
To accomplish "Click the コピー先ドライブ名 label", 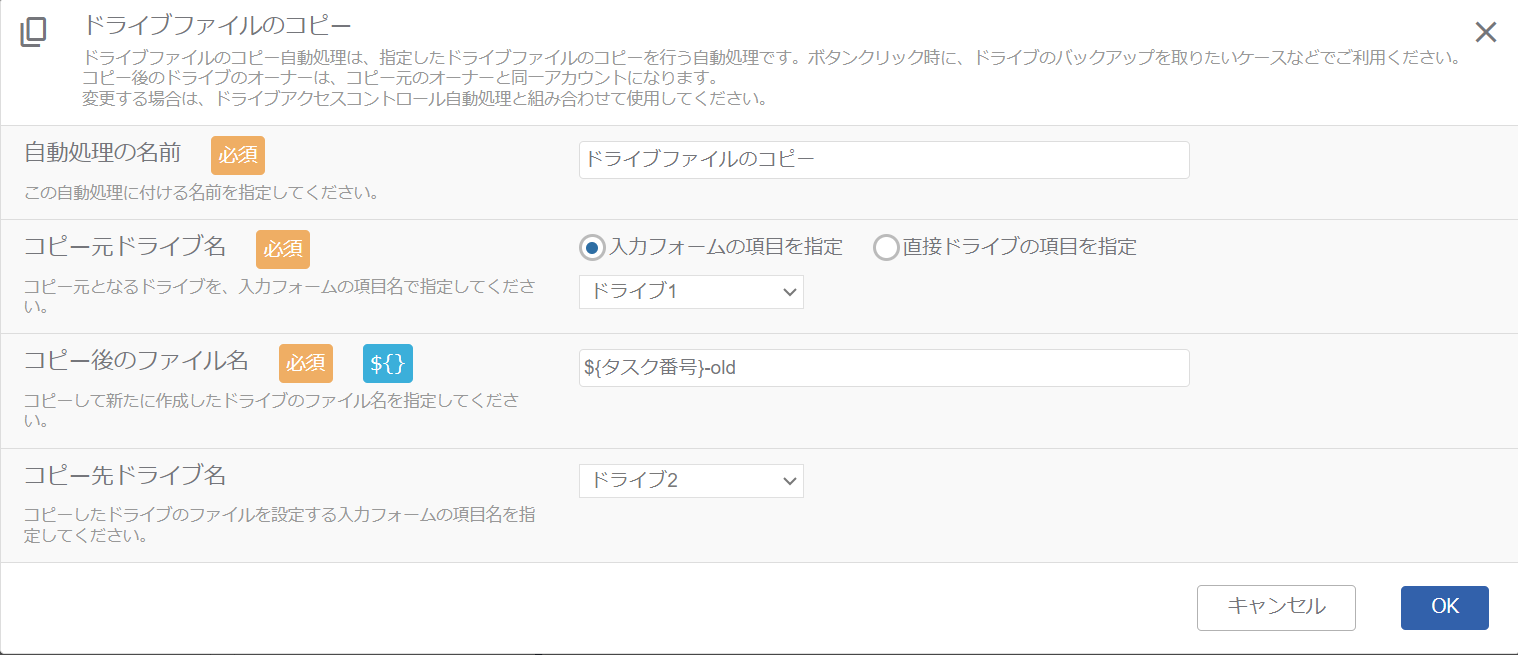I will pyautogui.click(x=125, y=475).
